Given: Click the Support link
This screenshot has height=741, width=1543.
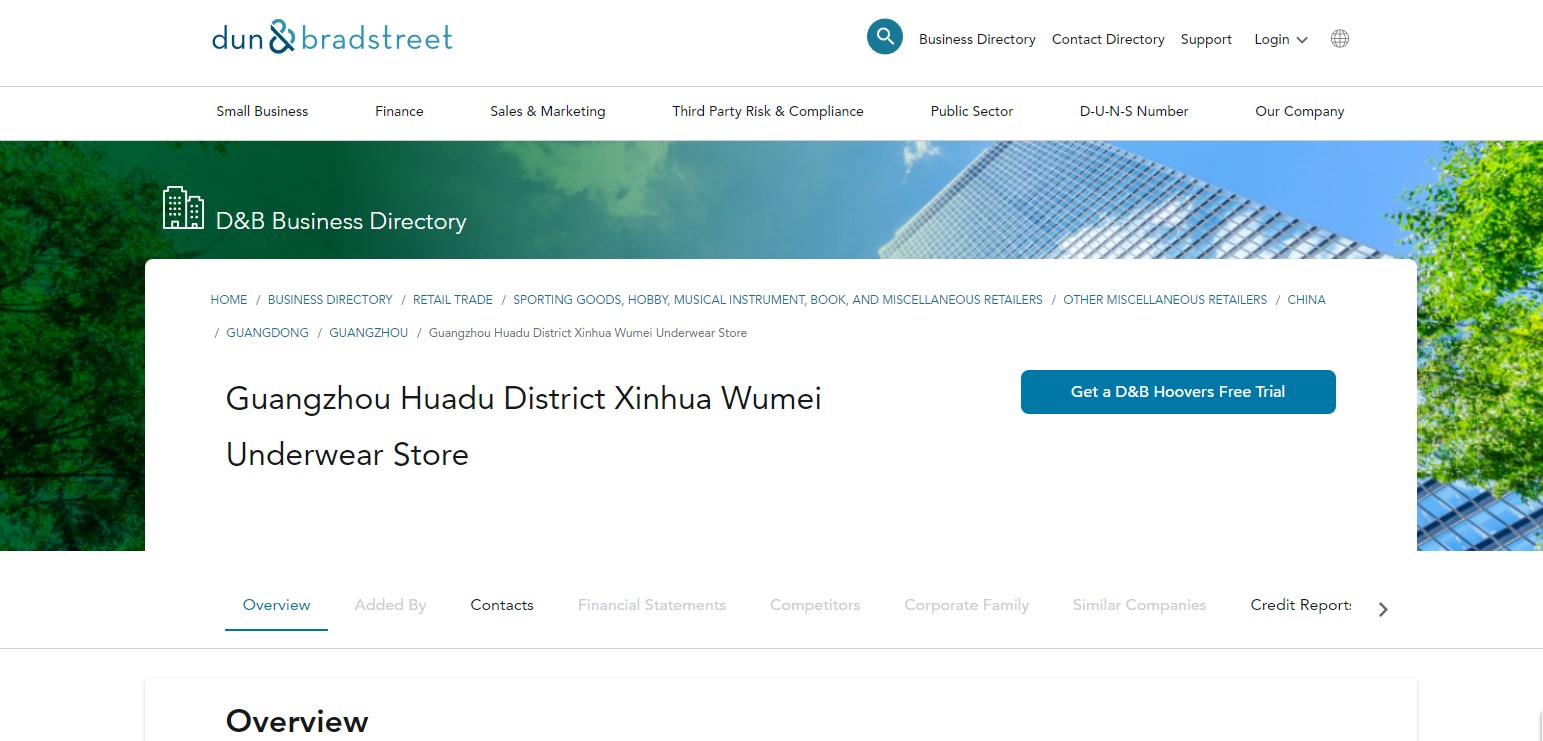Looking at the screenshot, I should [x=1205, y=40].
